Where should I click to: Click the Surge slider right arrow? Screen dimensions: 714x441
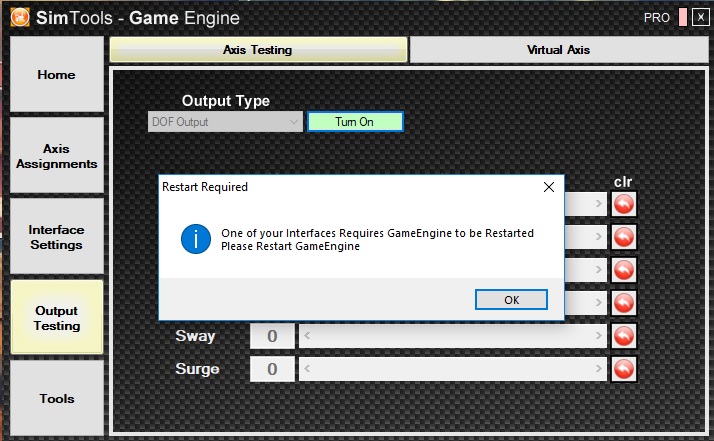pos(598,369)
